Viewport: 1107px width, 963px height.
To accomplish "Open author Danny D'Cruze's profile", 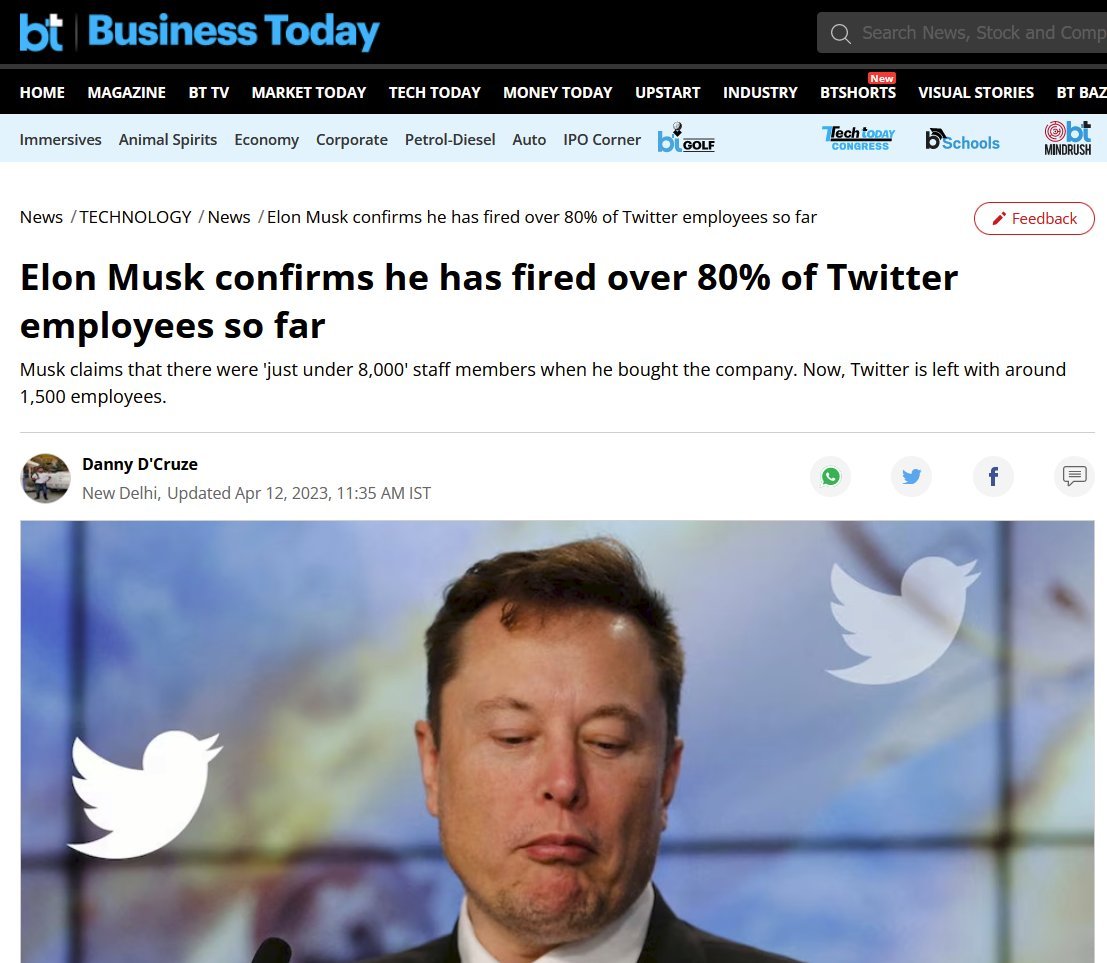I will (x=140, y=464).
